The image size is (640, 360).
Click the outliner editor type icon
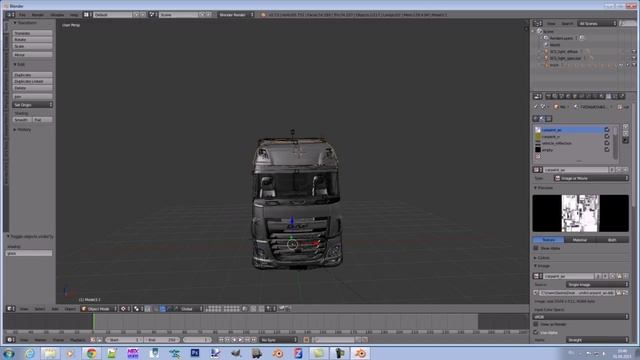[538, 24]
